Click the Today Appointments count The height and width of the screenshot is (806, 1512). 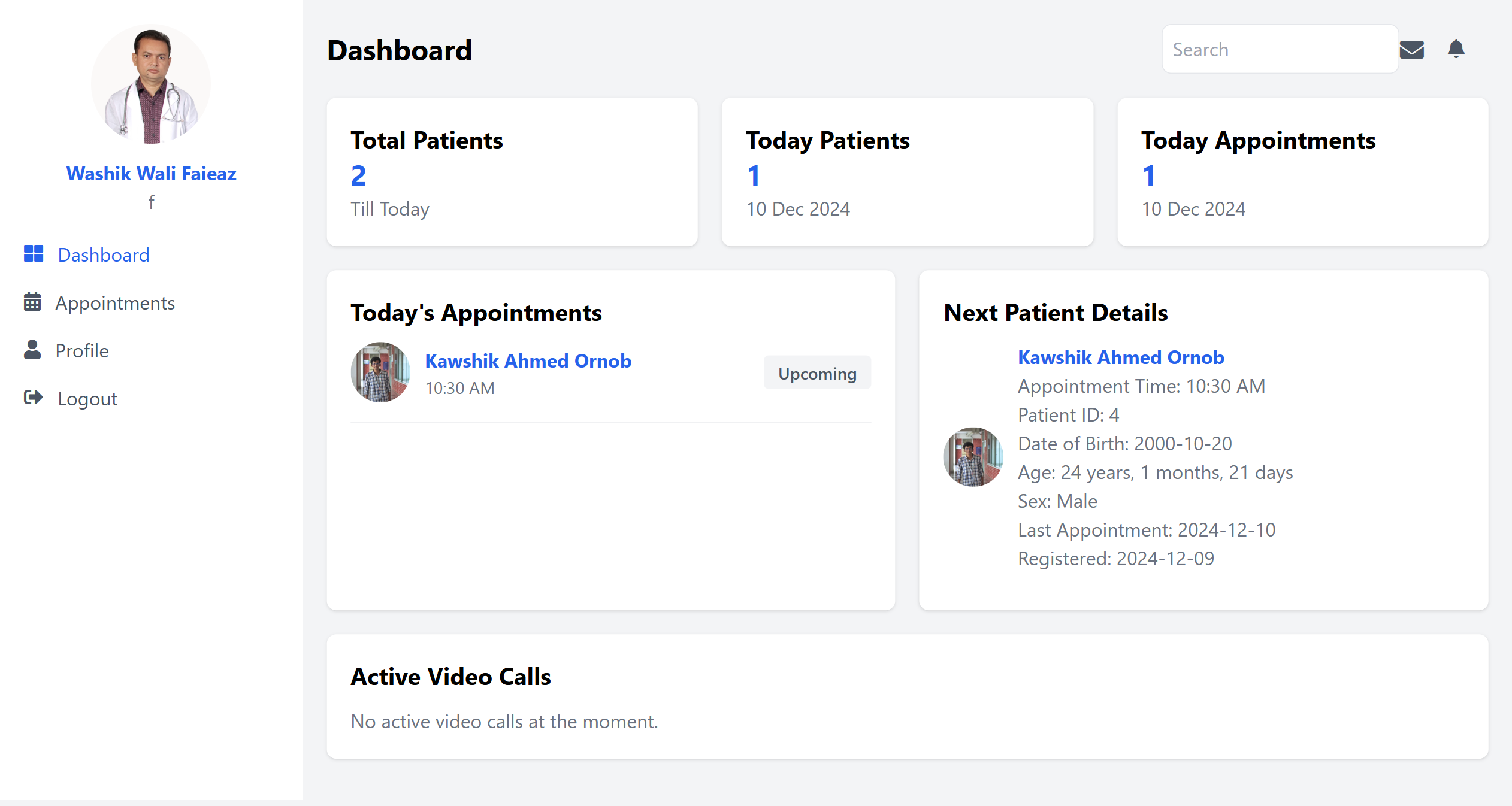(x=1148, y=175)
